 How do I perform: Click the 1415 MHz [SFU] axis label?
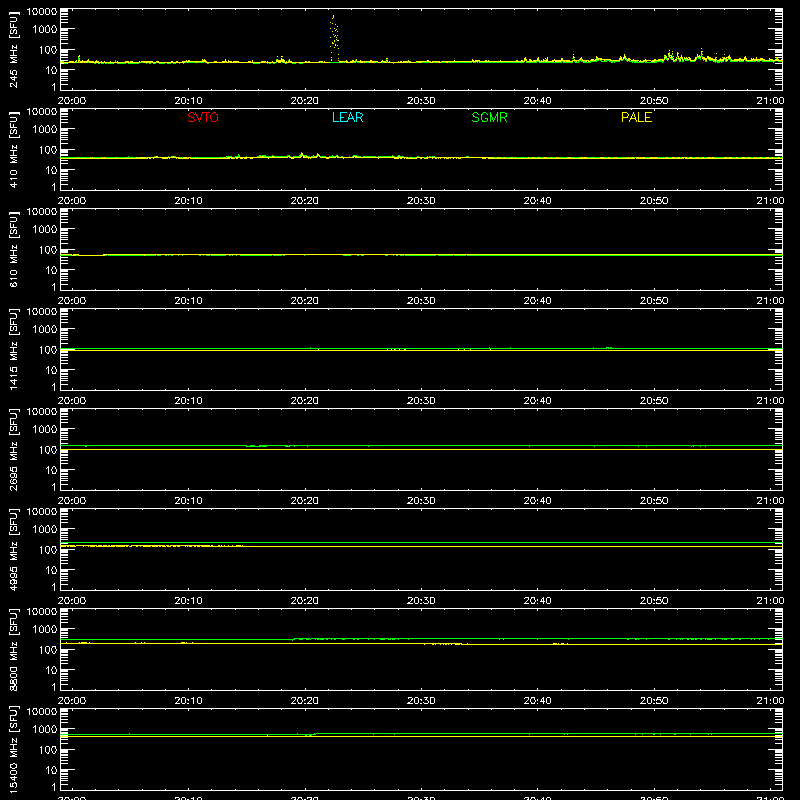14,349
